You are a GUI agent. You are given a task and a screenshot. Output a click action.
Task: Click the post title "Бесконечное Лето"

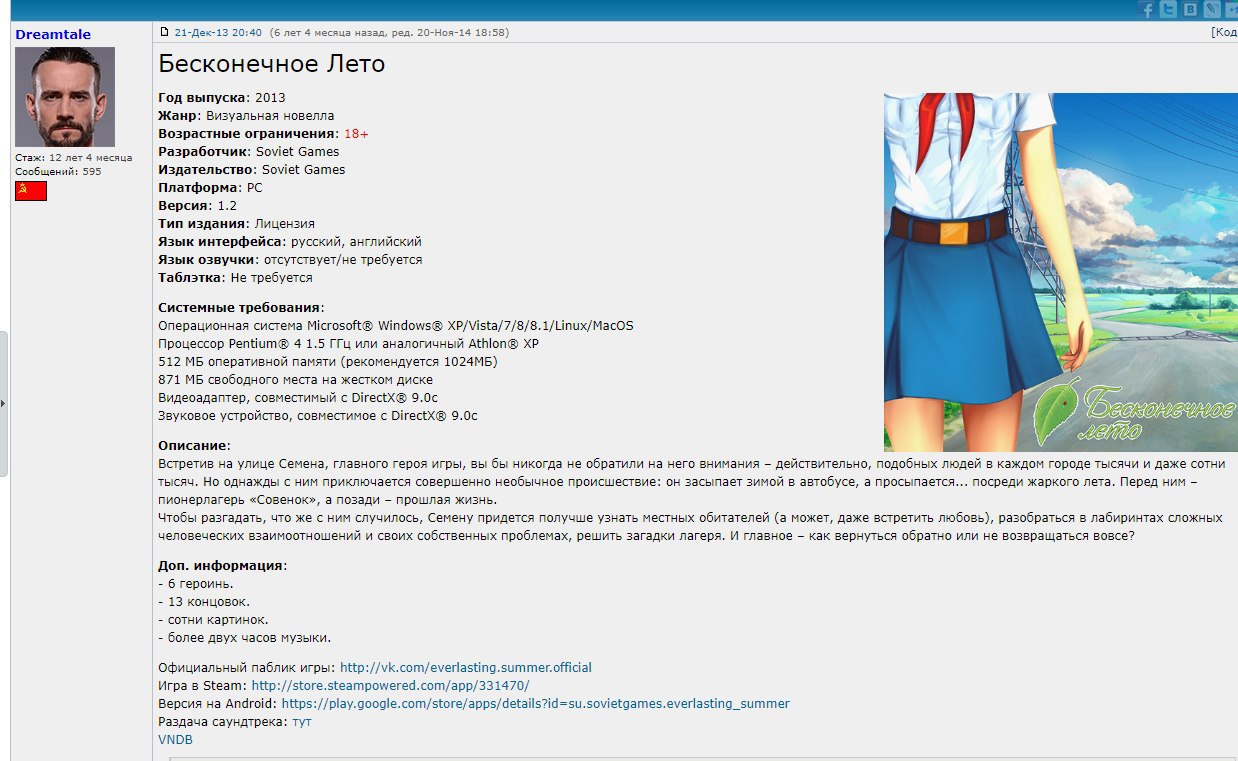click(x=272, y=64)
